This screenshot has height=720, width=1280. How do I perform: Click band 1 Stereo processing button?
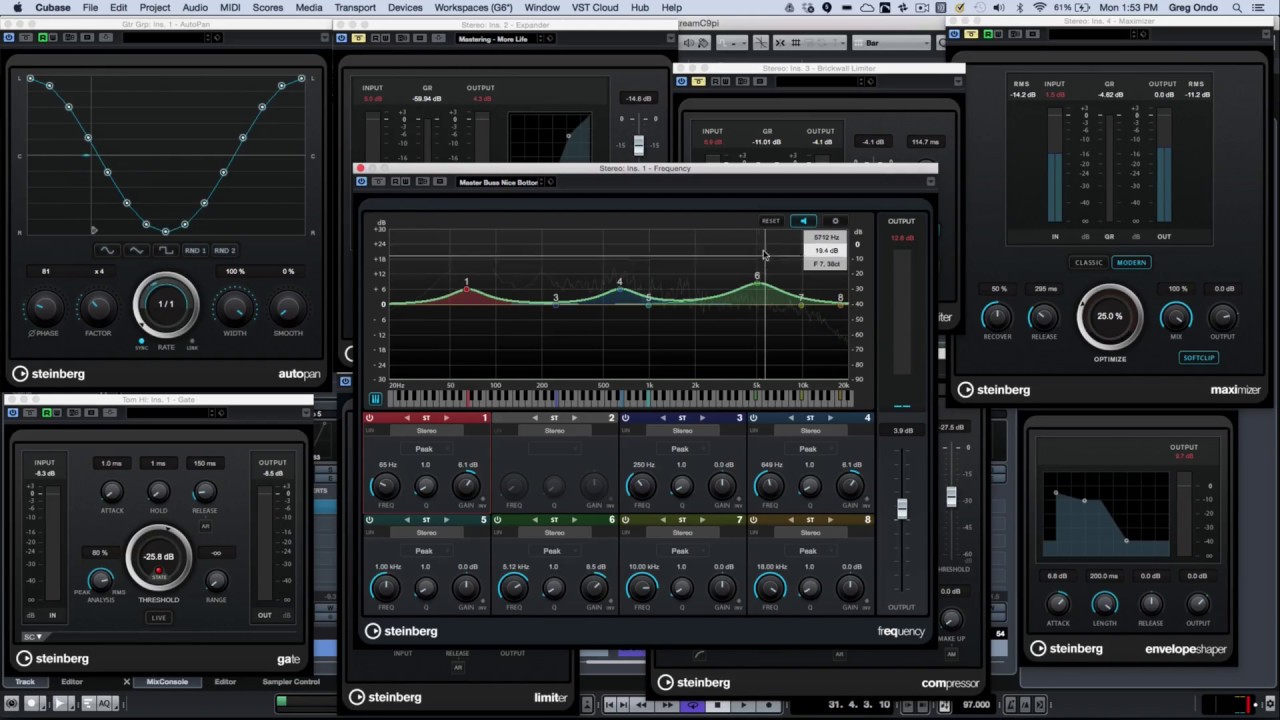click(x=426, y=431)
